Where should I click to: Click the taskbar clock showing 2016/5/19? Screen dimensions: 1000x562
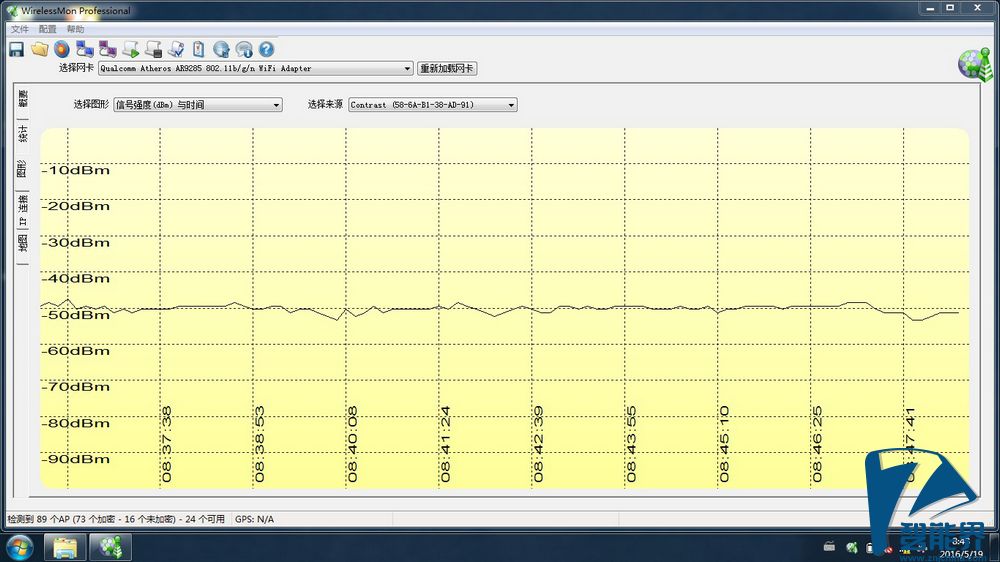coord(963,547)
